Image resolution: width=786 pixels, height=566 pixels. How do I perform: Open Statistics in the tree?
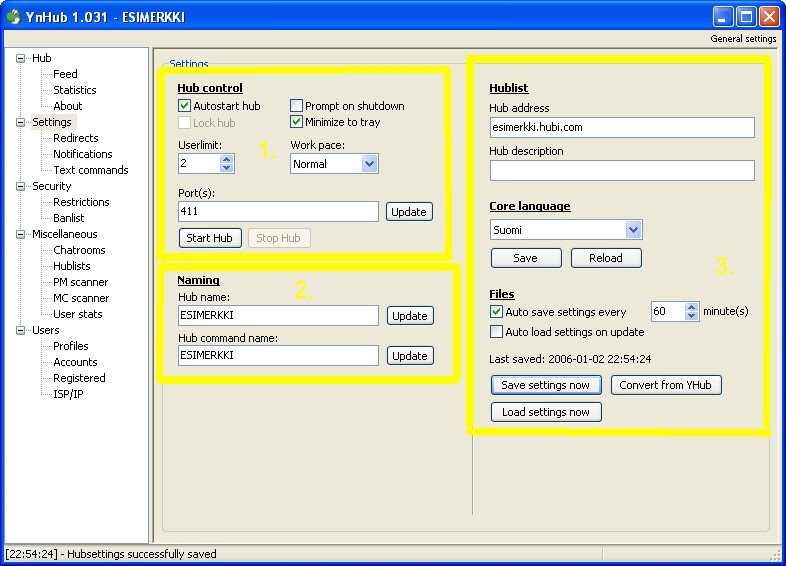click(75, 90)
